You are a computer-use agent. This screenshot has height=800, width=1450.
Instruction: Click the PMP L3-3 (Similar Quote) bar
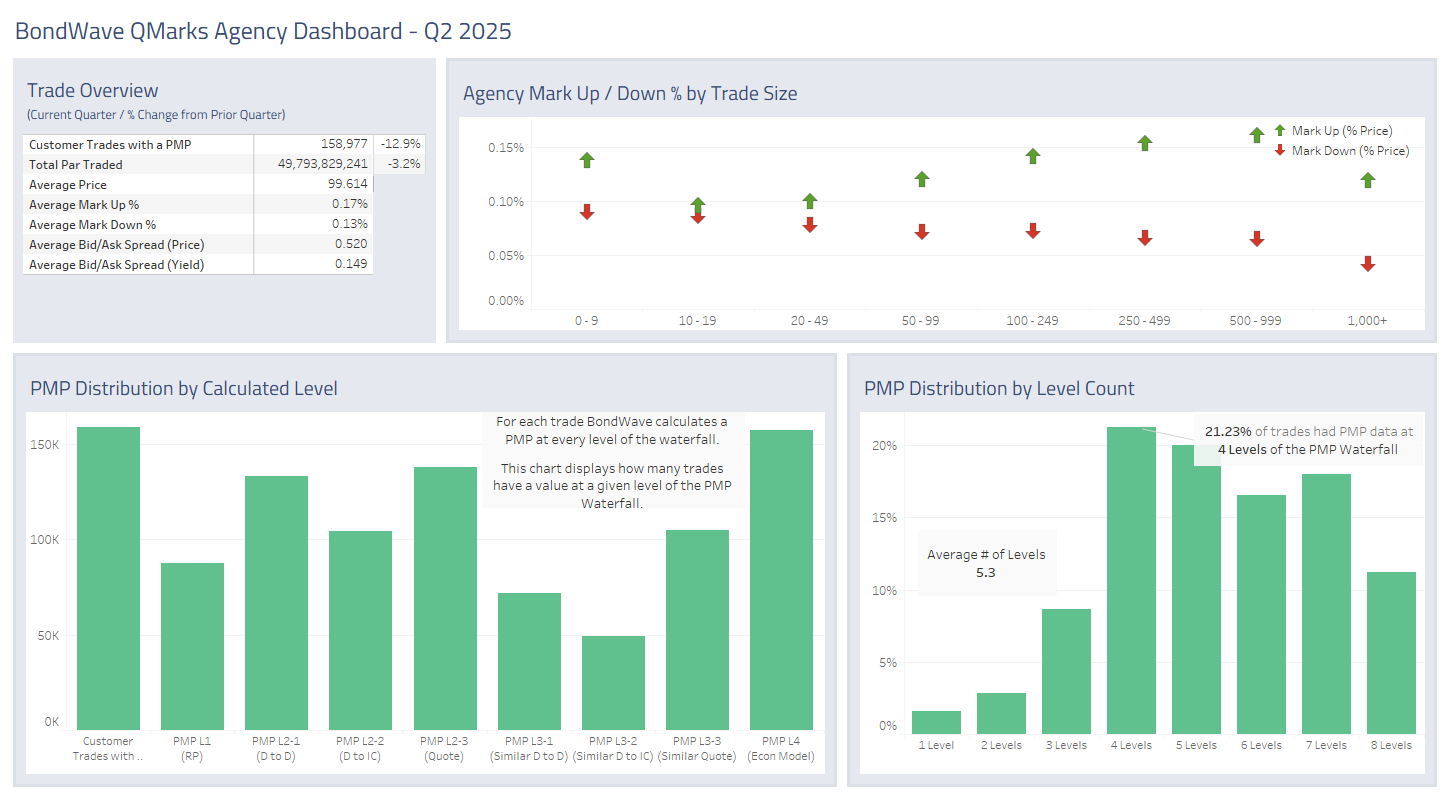click(697, 630)
